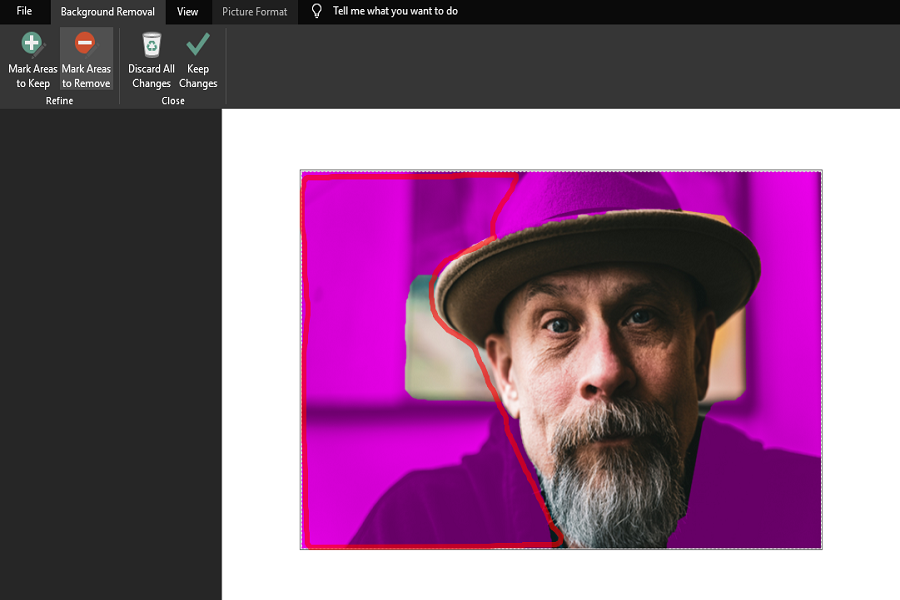Click the green plus pencil Keep icon
Image resolution: width=900 pixels, height=600 pixels.
tap(31, 42)
